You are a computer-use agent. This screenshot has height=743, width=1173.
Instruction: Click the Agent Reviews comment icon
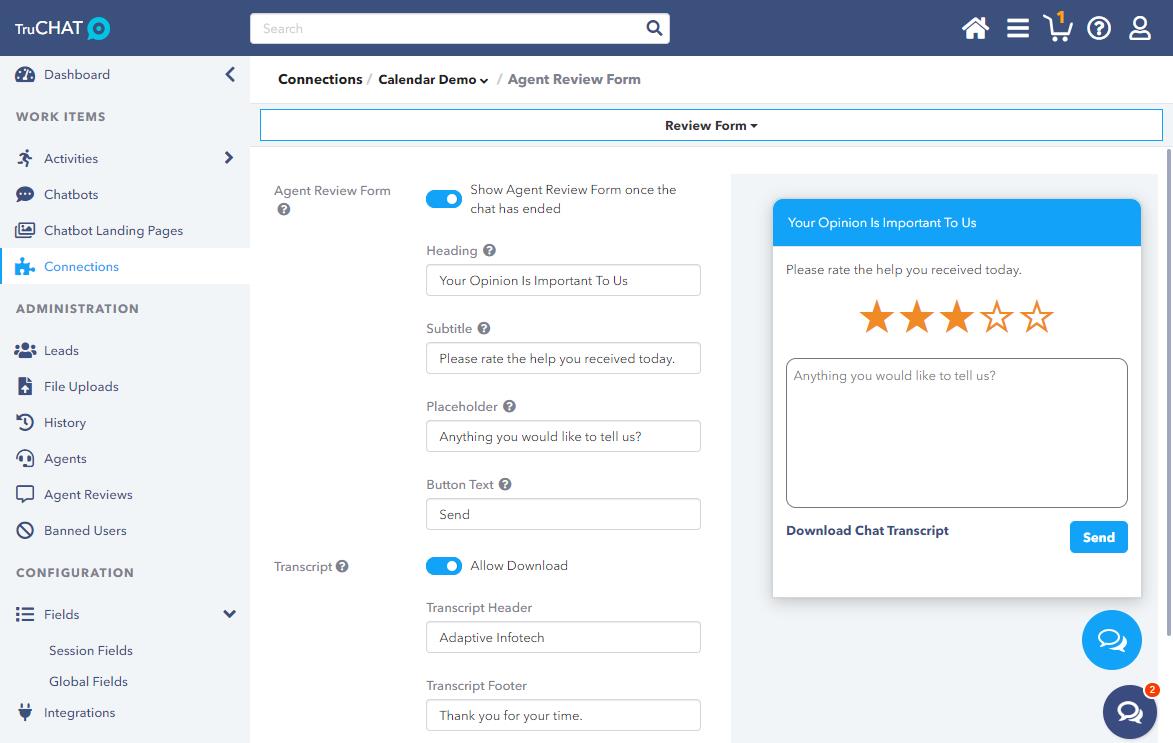(25, 494)
